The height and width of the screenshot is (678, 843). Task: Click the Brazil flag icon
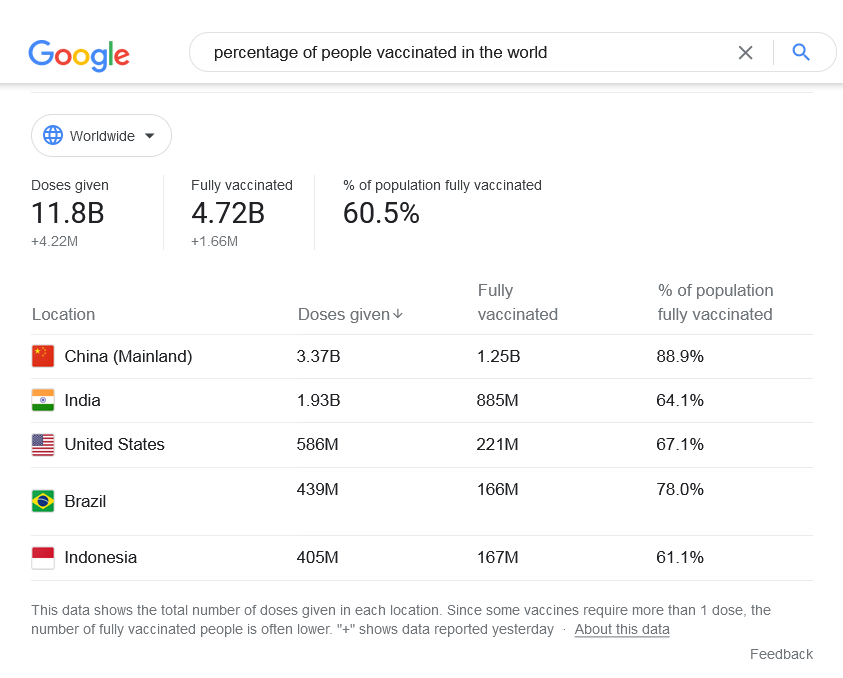tap(43, 501)
